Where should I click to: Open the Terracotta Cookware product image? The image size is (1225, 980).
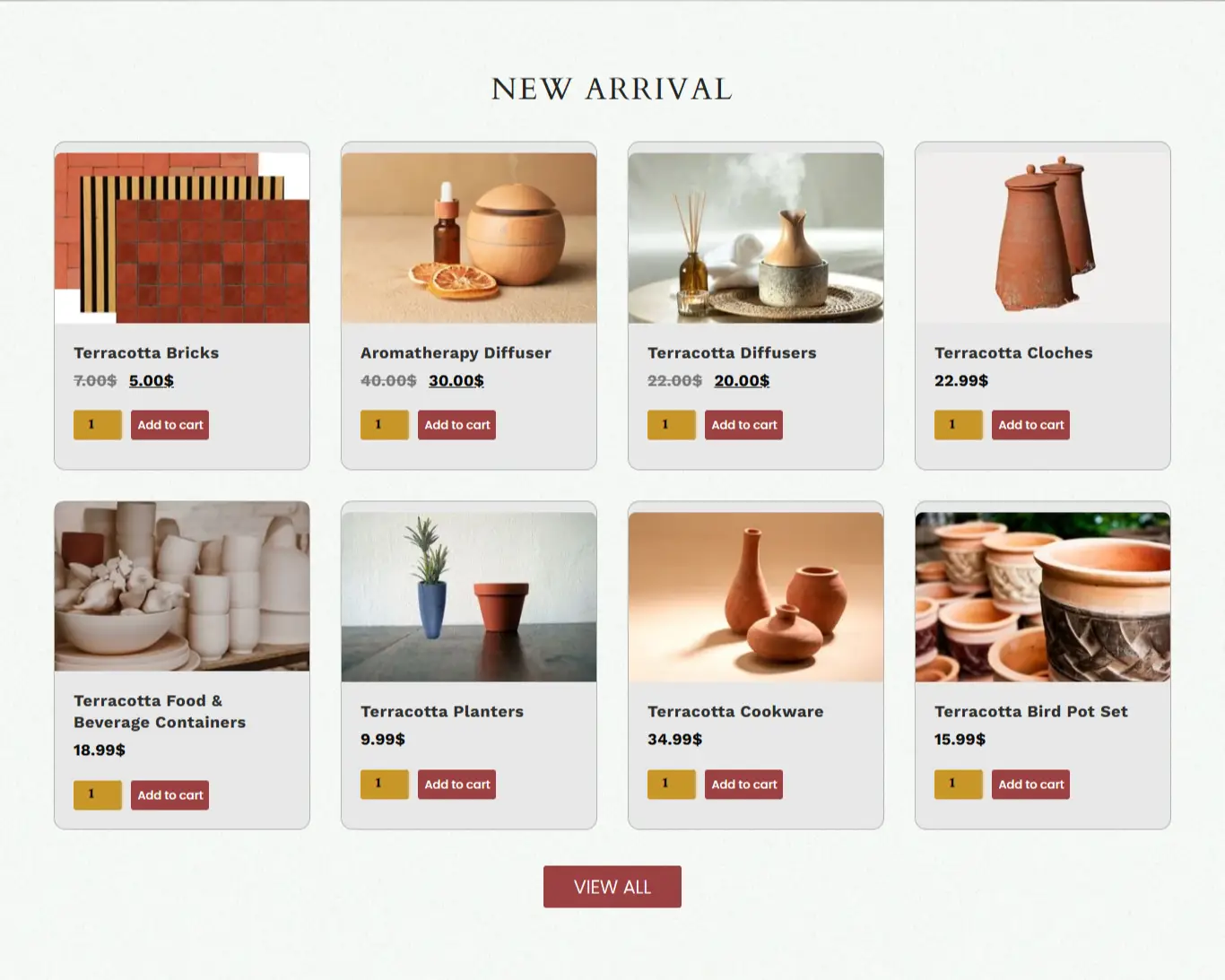click(x=756, y=597)
